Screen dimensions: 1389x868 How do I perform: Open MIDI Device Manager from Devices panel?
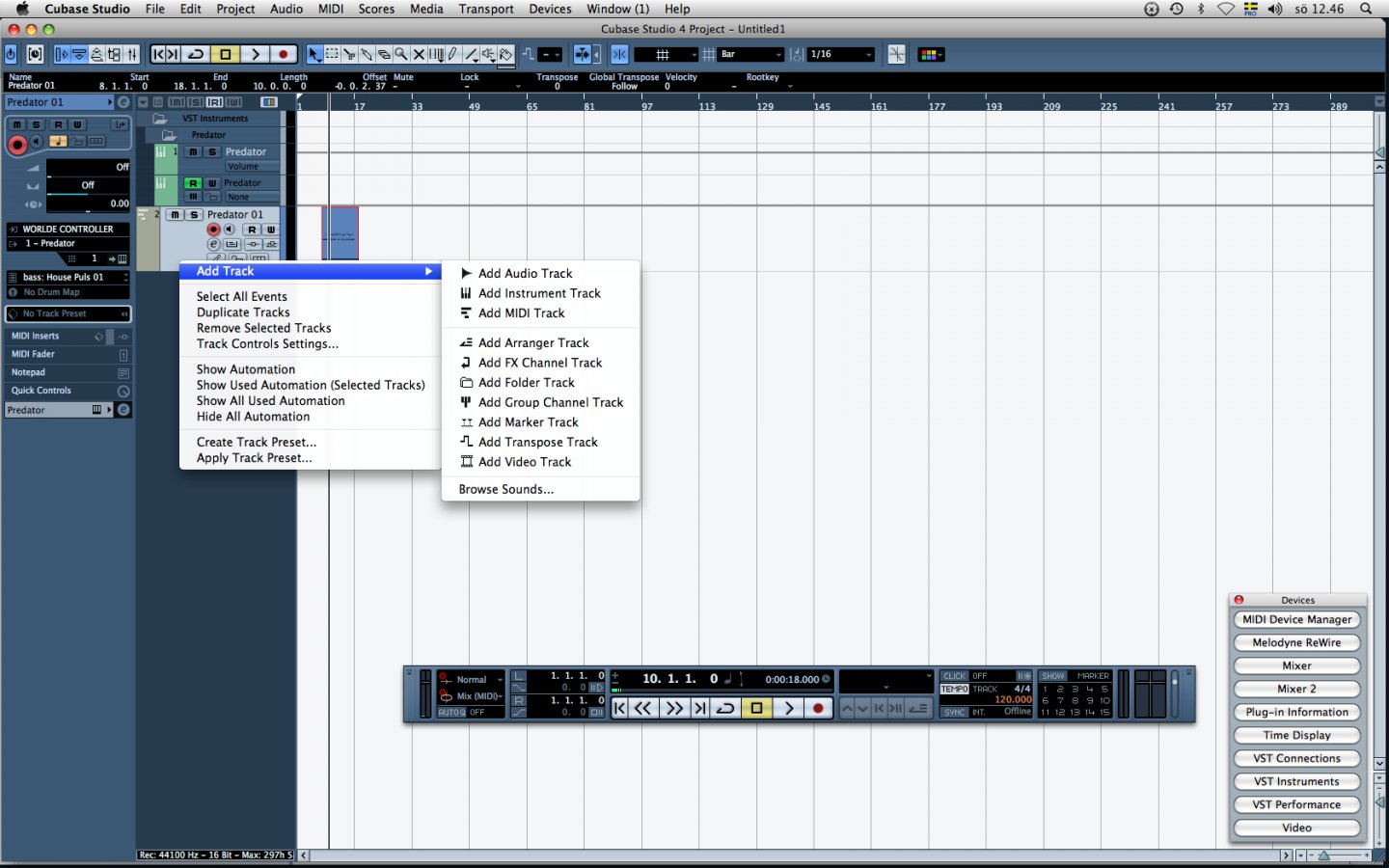(x=1296, y=620)
